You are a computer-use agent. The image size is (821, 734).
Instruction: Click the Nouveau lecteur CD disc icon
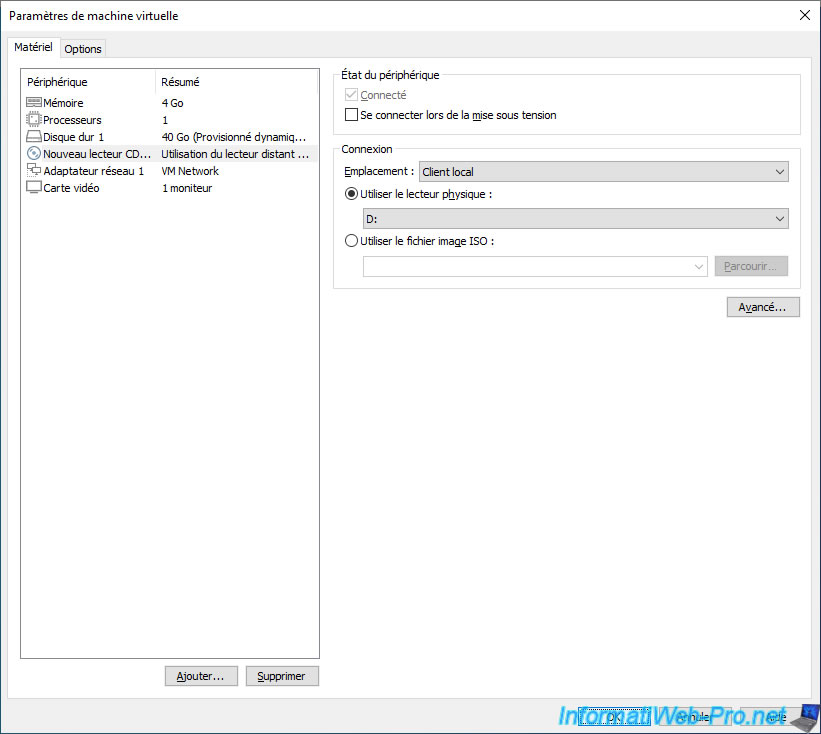pos(33,154)
